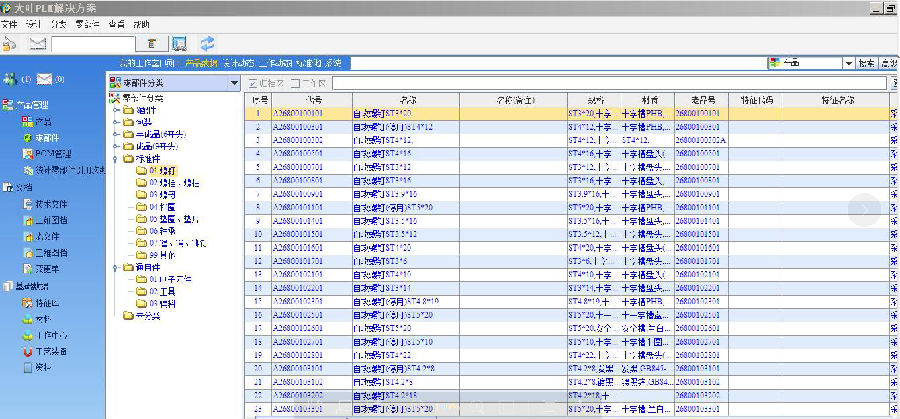900x419 pixels.
Task: Click the refresh arrows icon in toolbar
Action: [208, 43]
